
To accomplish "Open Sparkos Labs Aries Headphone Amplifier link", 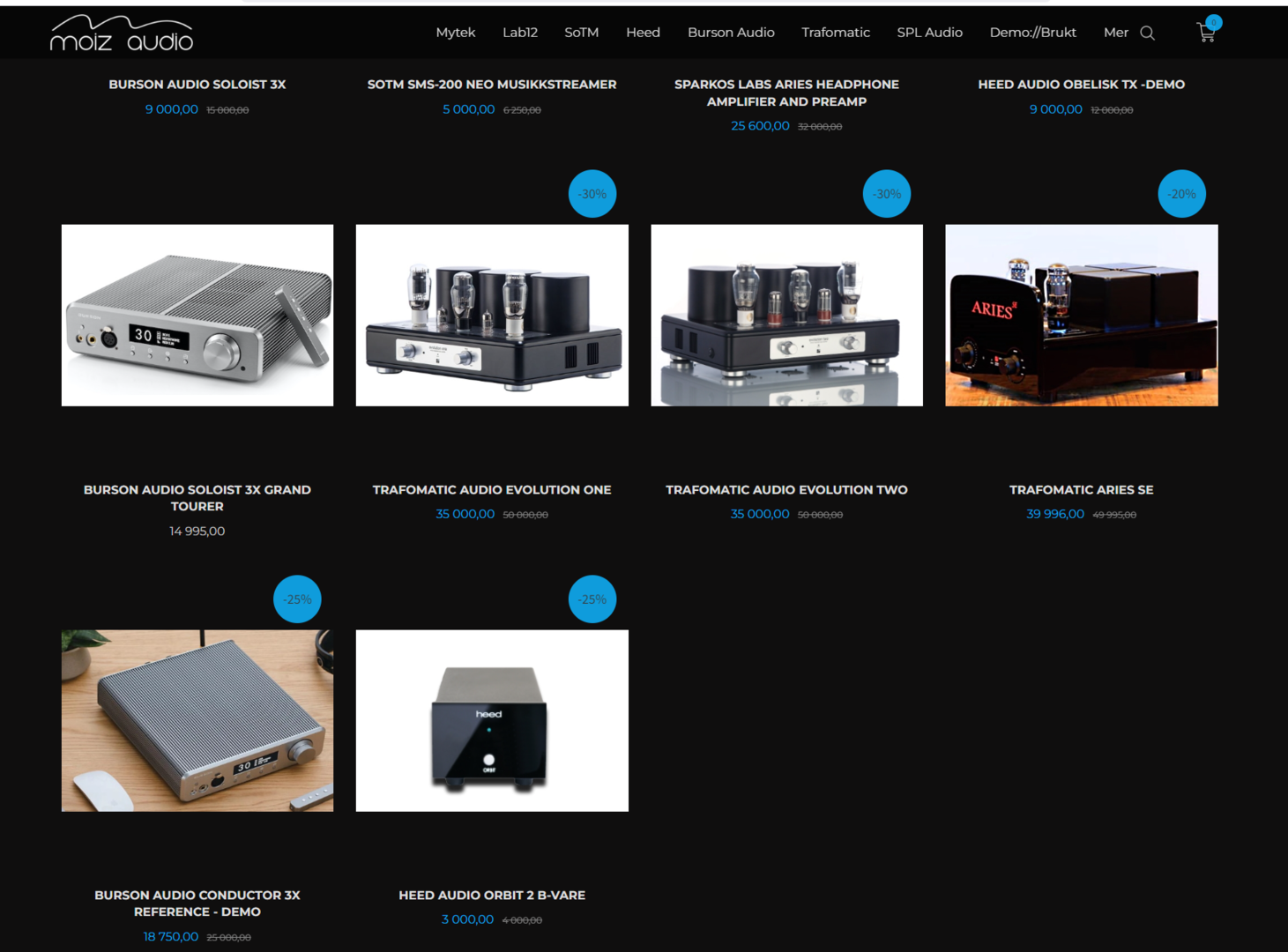I will click(787, 93).
